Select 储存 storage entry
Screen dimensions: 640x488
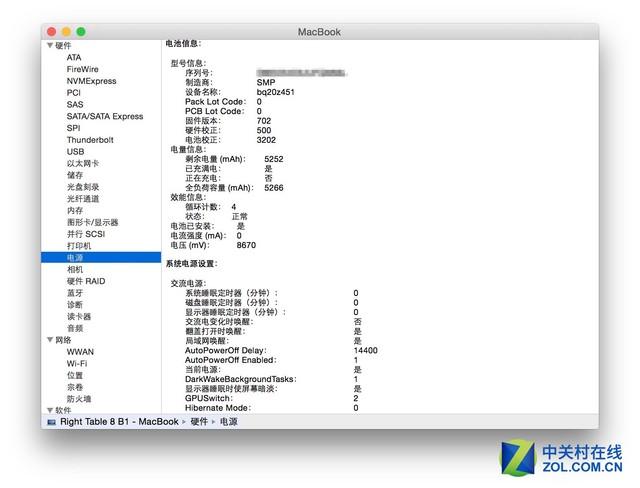coord(75,175)
